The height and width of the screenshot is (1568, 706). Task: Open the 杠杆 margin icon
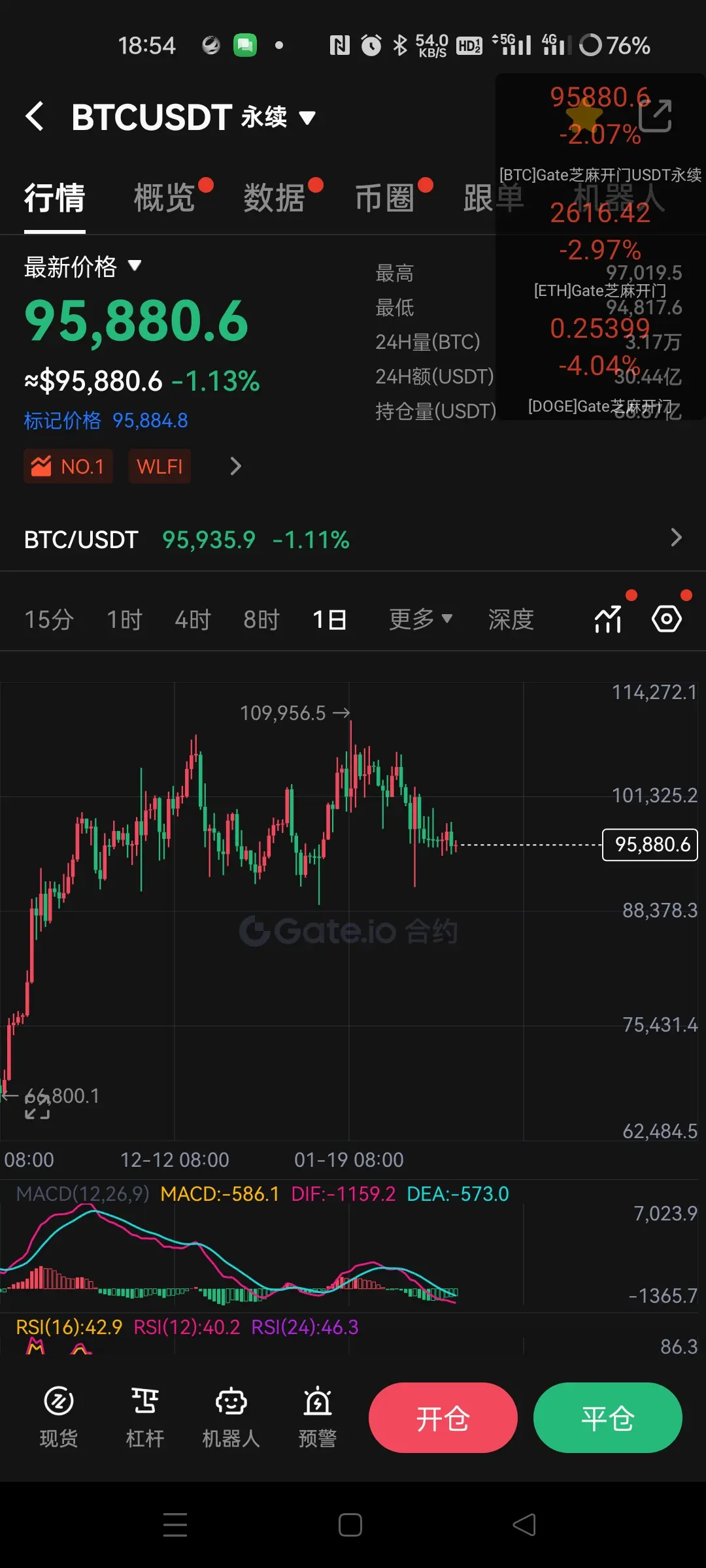tap(144, 1415)
